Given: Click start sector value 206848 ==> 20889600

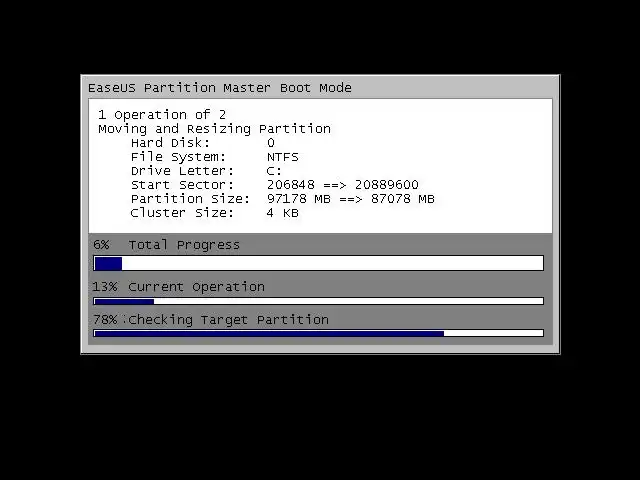Looking at the screenshot, I should click(x=343, y=185).
